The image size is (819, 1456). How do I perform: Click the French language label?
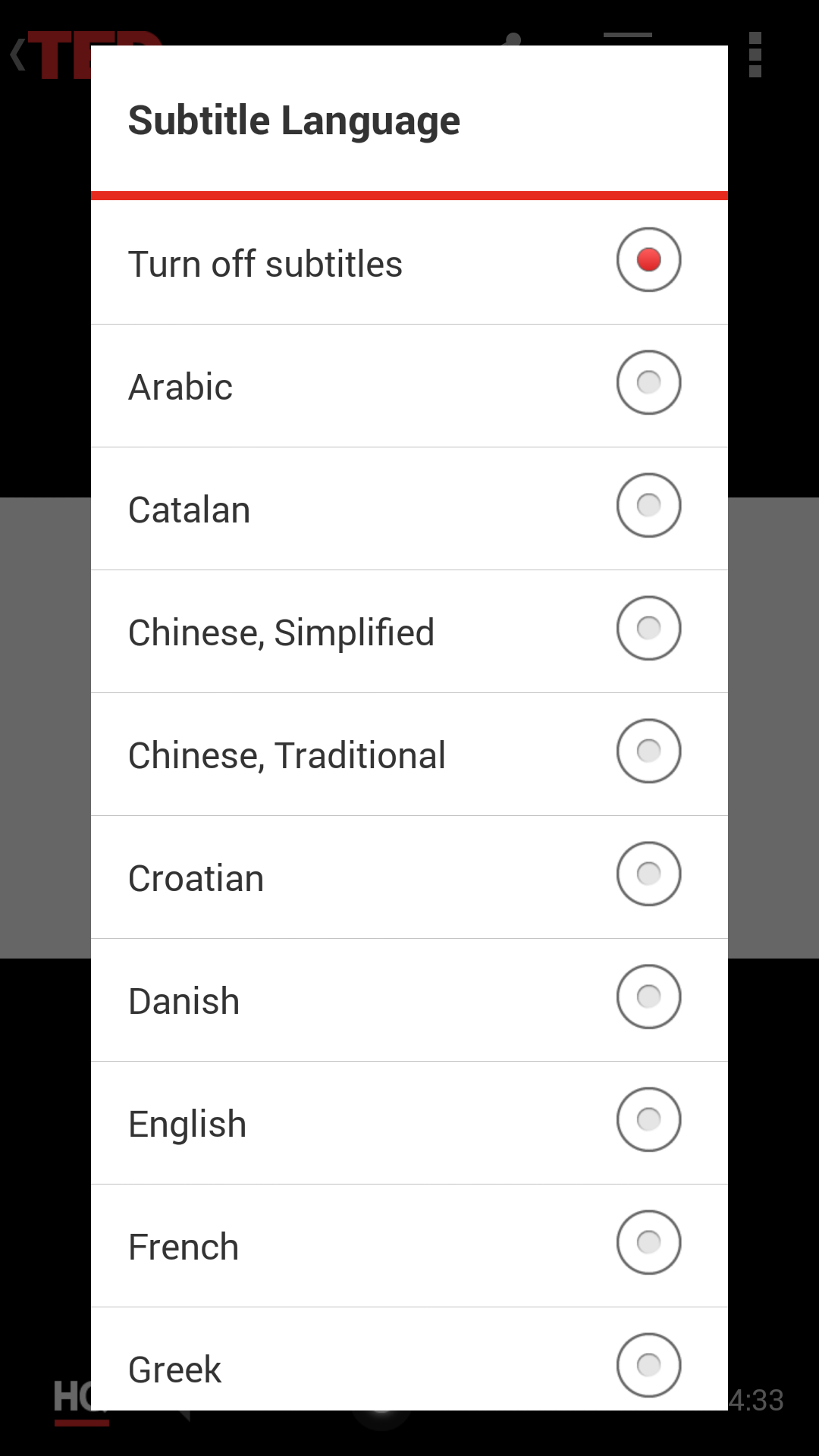(x=184, y=1247)
